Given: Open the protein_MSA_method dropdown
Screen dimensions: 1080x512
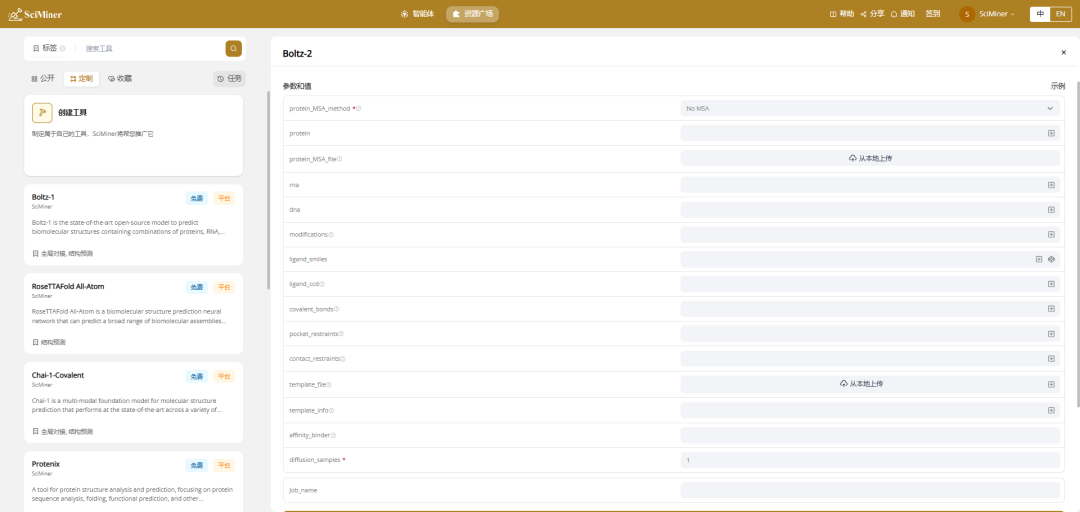Looking at the screenshot, I should (x=869, y=108).
